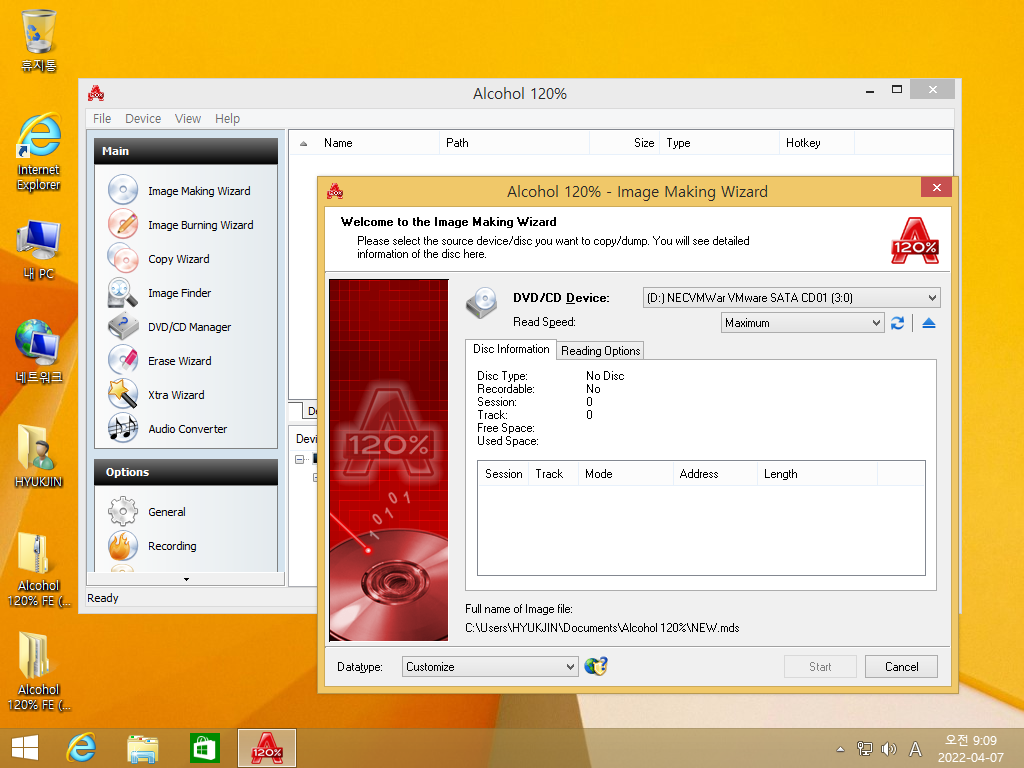Select the HYUKJIN folder on the desktop
Screen dimensions: 1024x768
39,456
